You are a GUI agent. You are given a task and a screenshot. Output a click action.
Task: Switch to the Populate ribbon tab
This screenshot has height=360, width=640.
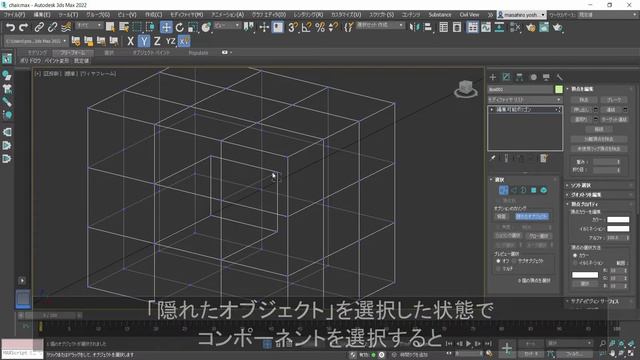pyautogui.click(x=198, y=53)
